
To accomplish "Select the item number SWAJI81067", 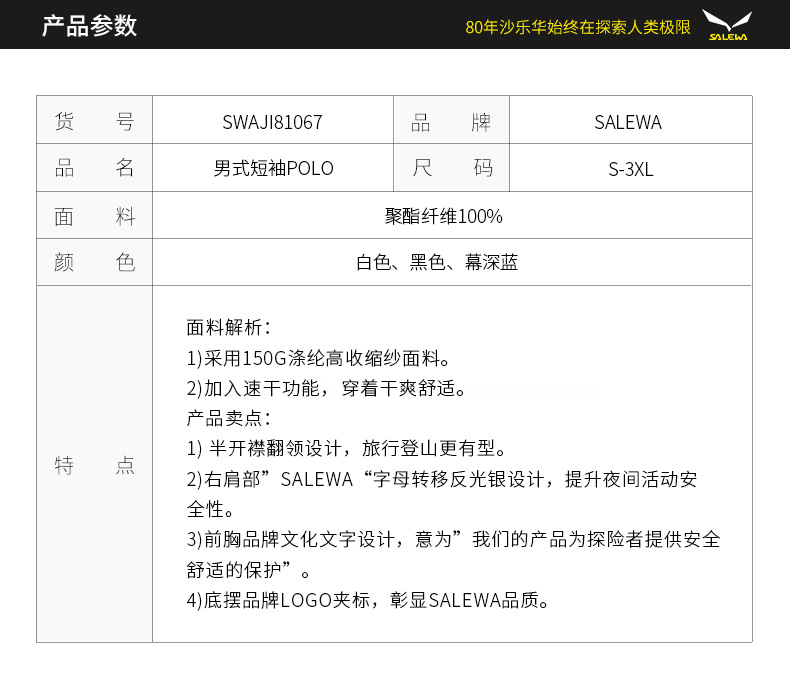I will [272, 122].
